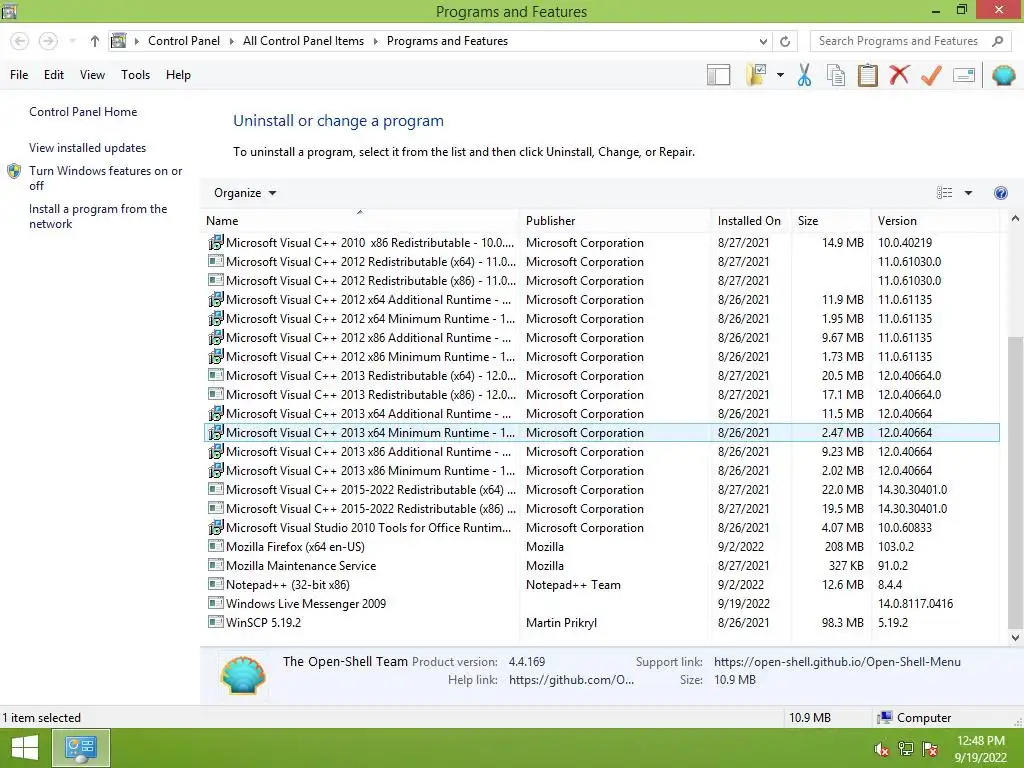Click the Forward navigation arrow
Viewport: 1024px width, 768px height.
pyautogui.click(x=48, y=41)
